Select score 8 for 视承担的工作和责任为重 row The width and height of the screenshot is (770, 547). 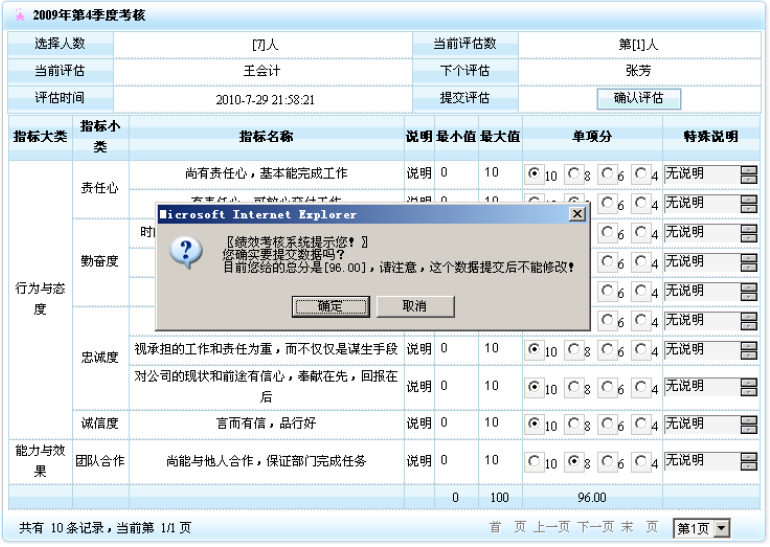[574, 349]
